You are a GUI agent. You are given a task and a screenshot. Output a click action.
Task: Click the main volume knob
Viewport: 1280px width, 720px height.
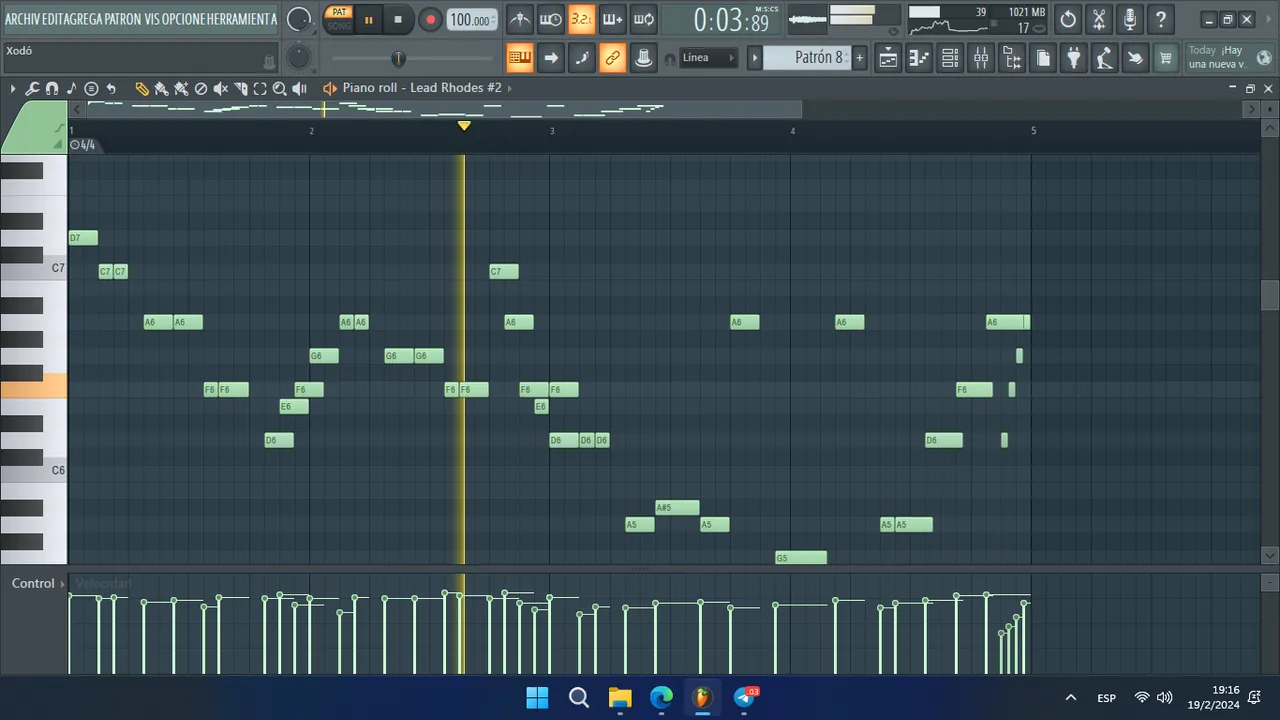[x=298, y=19]
